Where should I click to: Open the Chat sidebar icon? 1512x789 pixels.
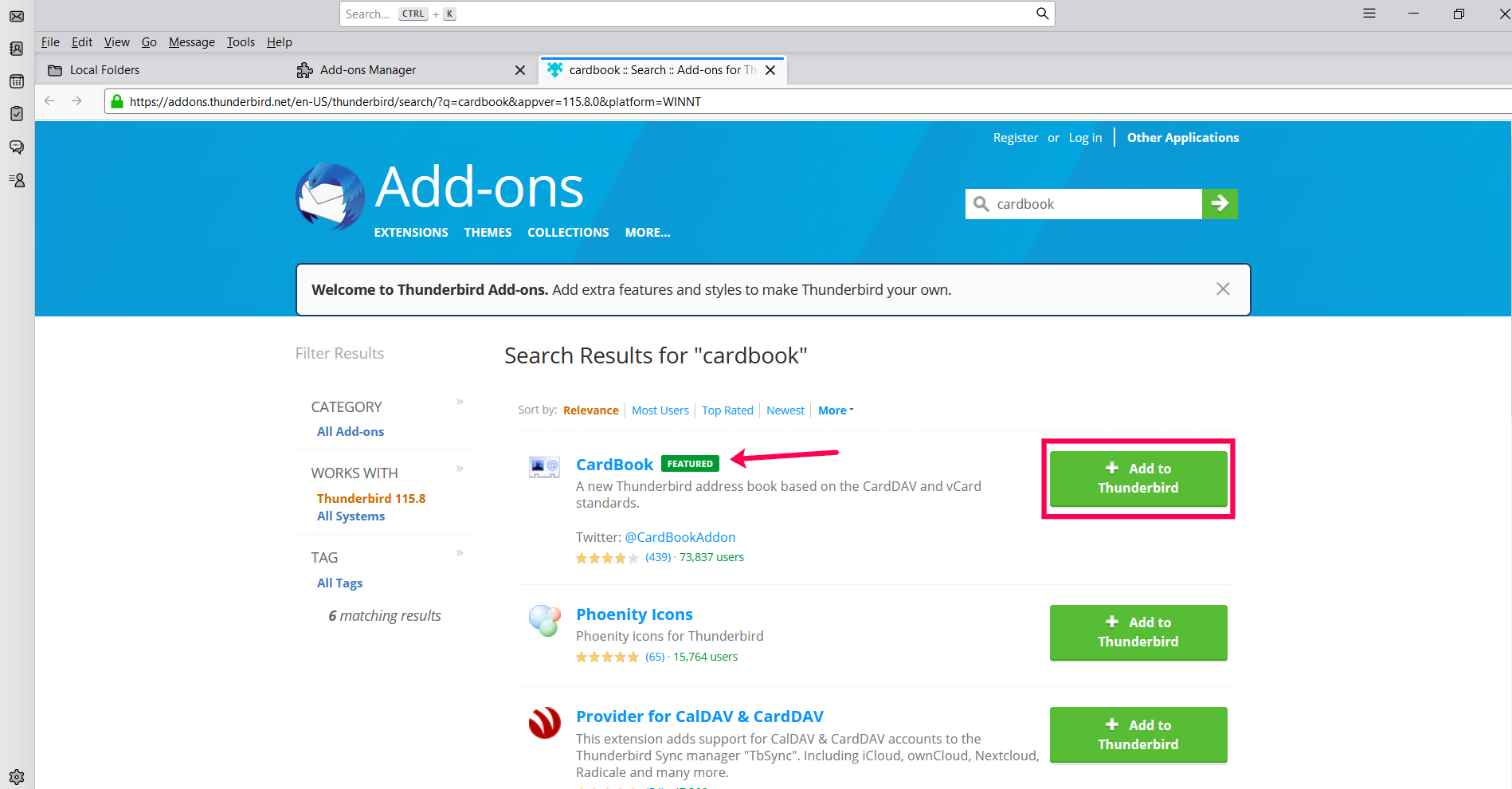(x=17, y=147)
